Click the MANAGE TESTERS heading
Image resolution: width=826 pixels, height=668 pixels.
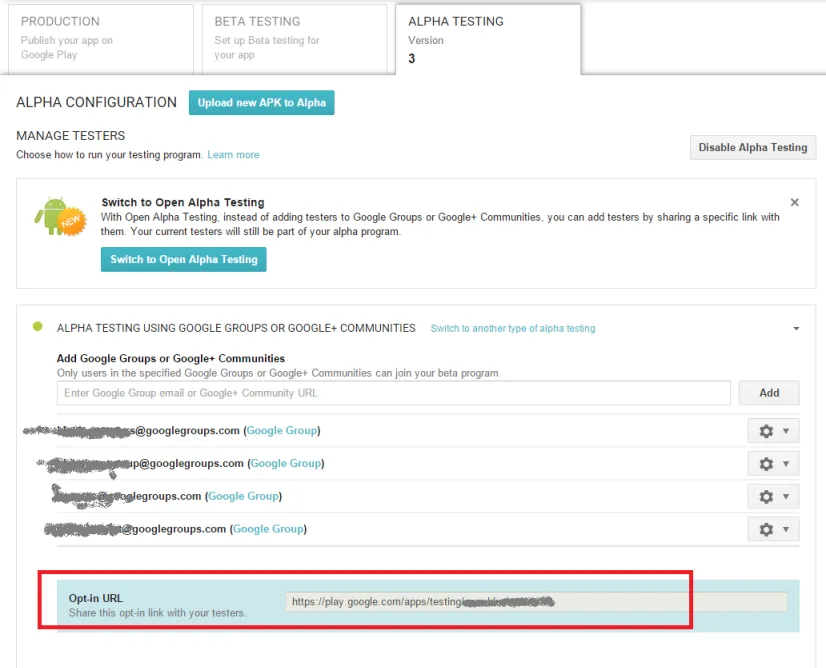71,136
